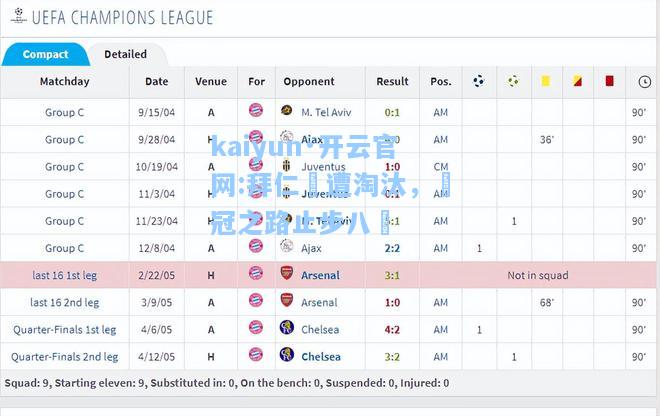660x416 pixels.
Task: Open last 16 2nd leg matchday link
Action: pos(64,303)
